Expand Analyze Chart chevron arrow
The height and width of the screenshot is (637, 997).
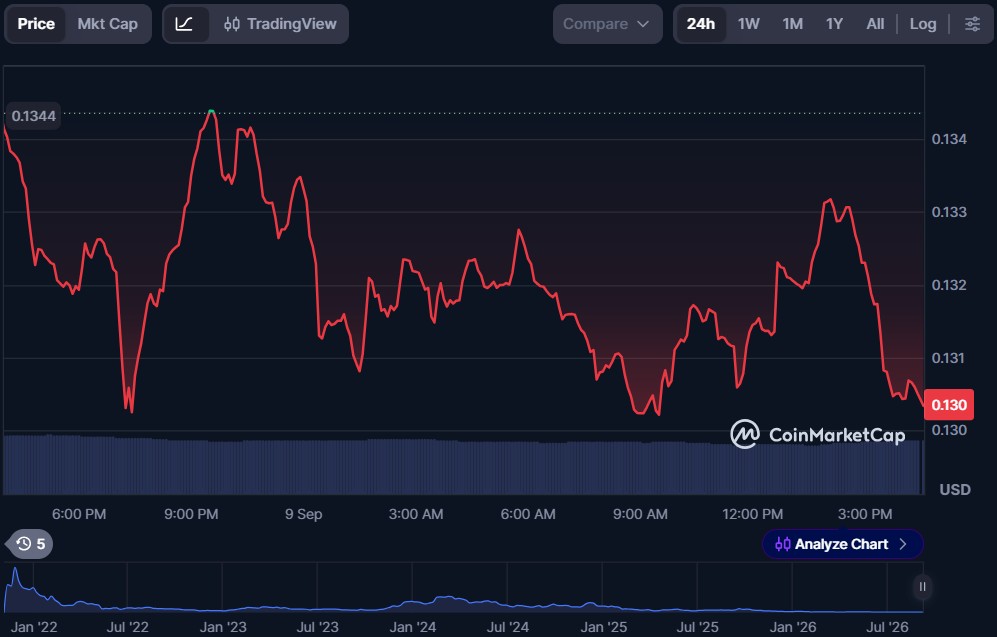click(903, 544)
